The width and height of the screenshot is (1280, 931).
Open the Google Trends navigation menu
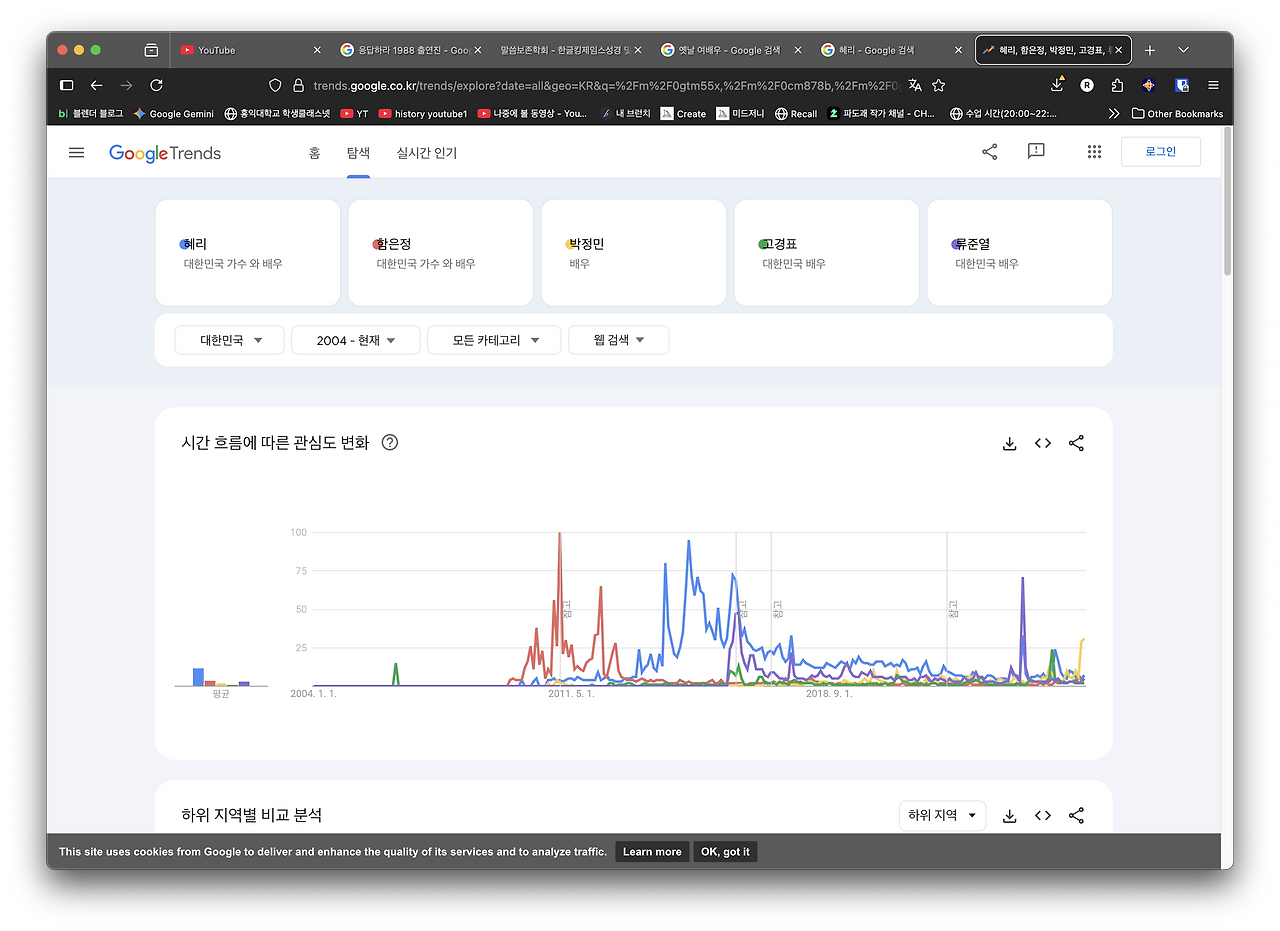coord(76,152)
